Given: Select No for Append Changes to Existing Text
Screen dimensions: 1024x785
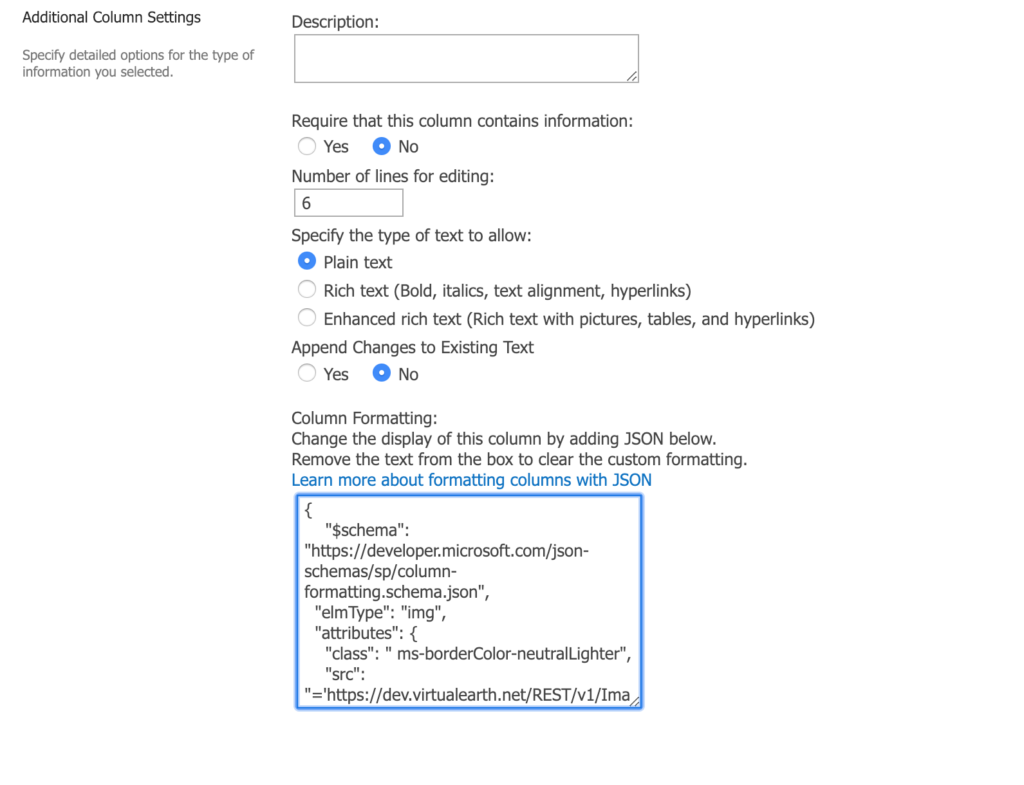Looking at the screenshot, I should pyautogui.click(x=381, y=374).
